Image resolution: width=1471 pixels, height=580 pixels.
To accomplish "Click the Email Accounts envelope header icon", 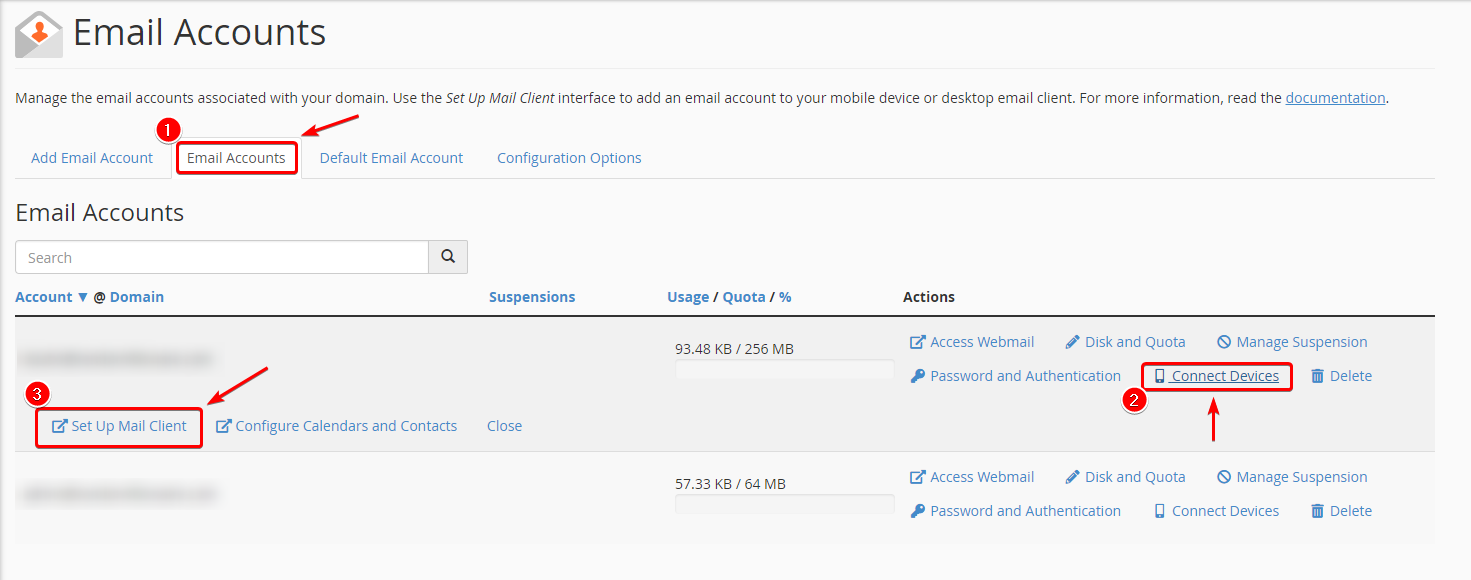I will [36, 33].
